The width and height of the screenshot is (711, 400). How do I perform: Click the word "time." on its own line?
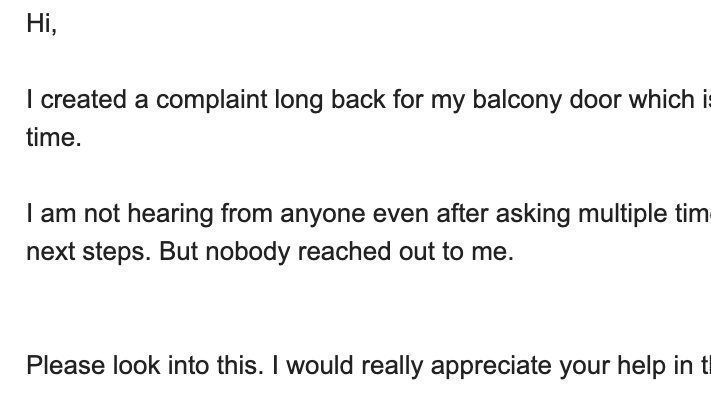tap(54, 138)
